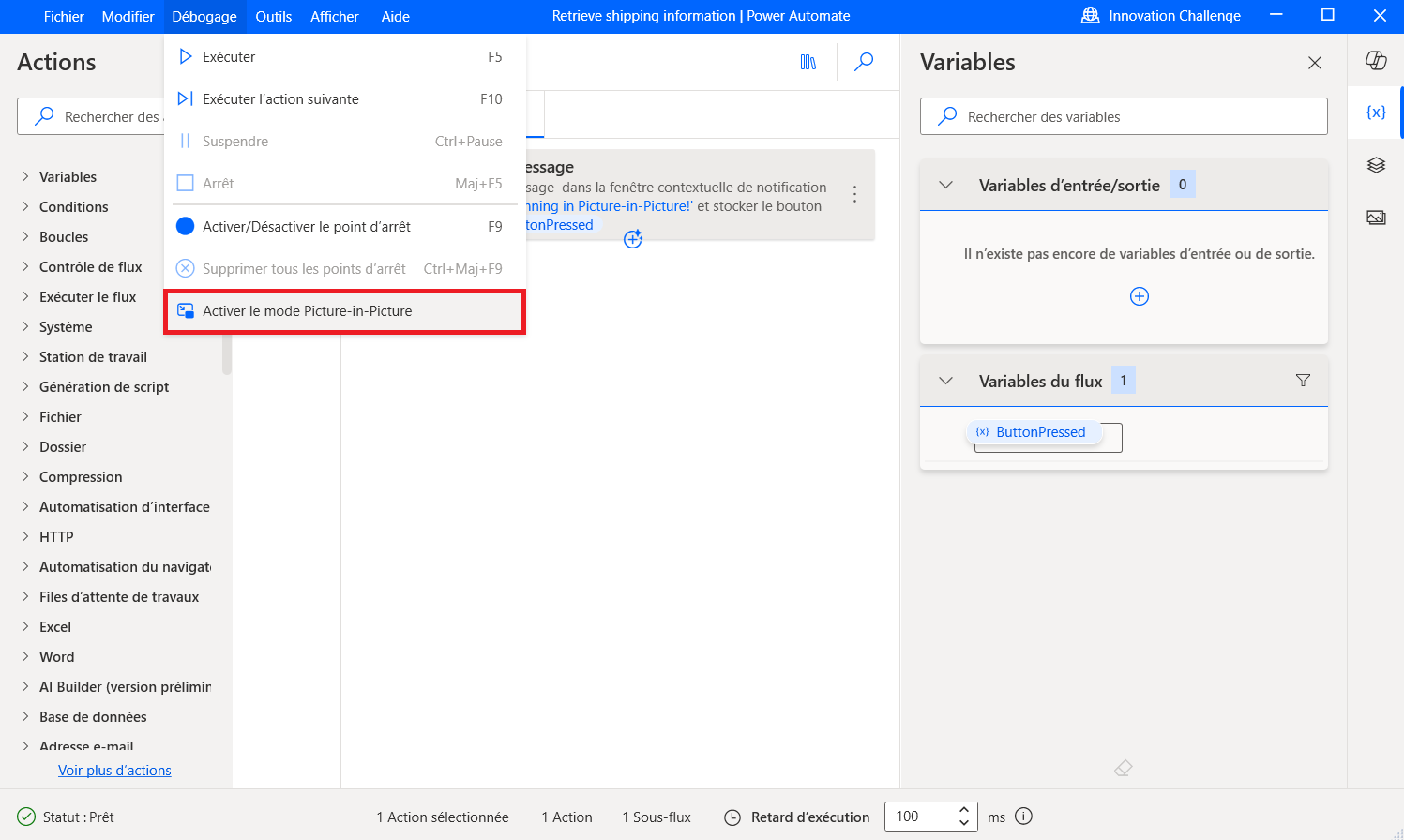Open the actions library books icon
Image resolution: width=1404 pixels, height=840 pixels.
808,62
